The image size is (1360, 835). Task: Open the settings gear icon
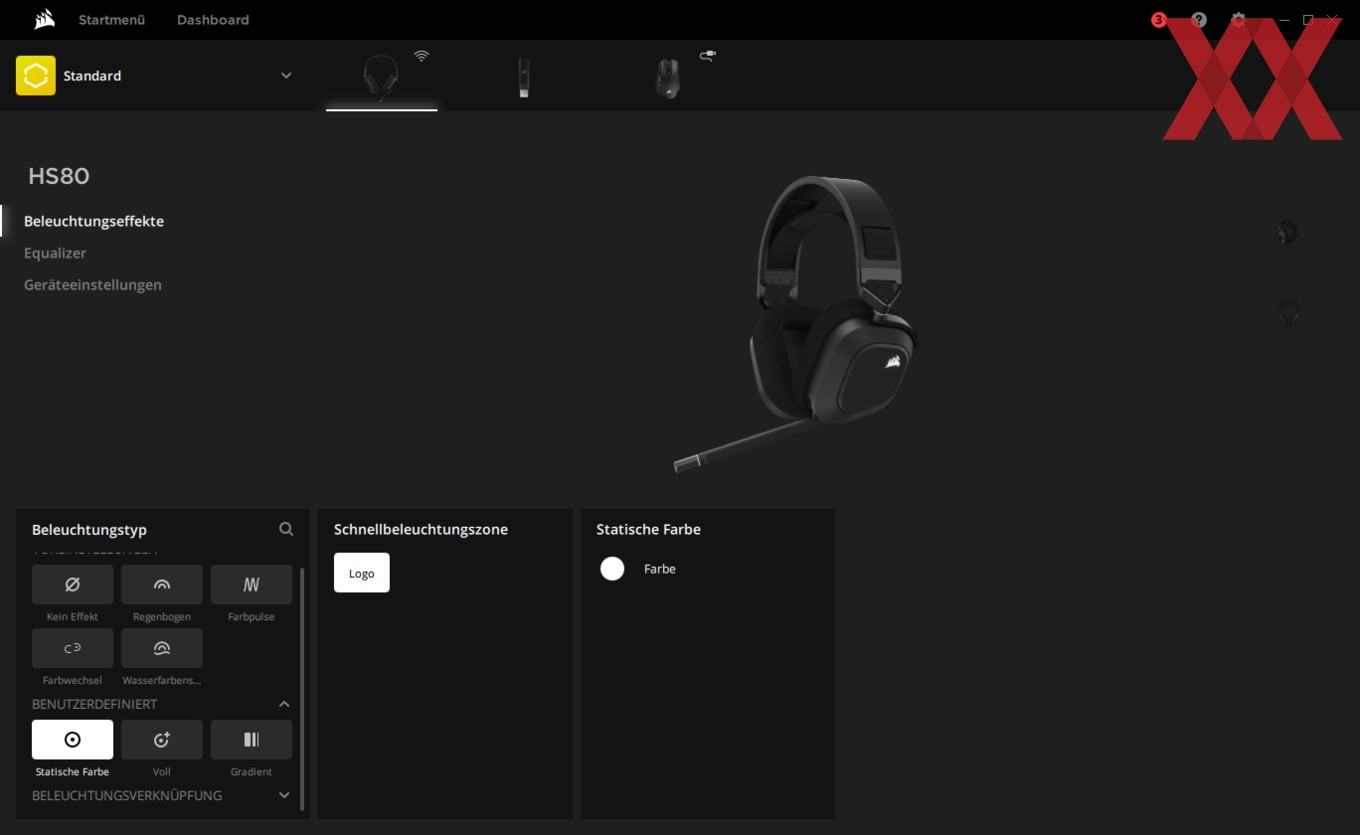[x=1238, y=20]
